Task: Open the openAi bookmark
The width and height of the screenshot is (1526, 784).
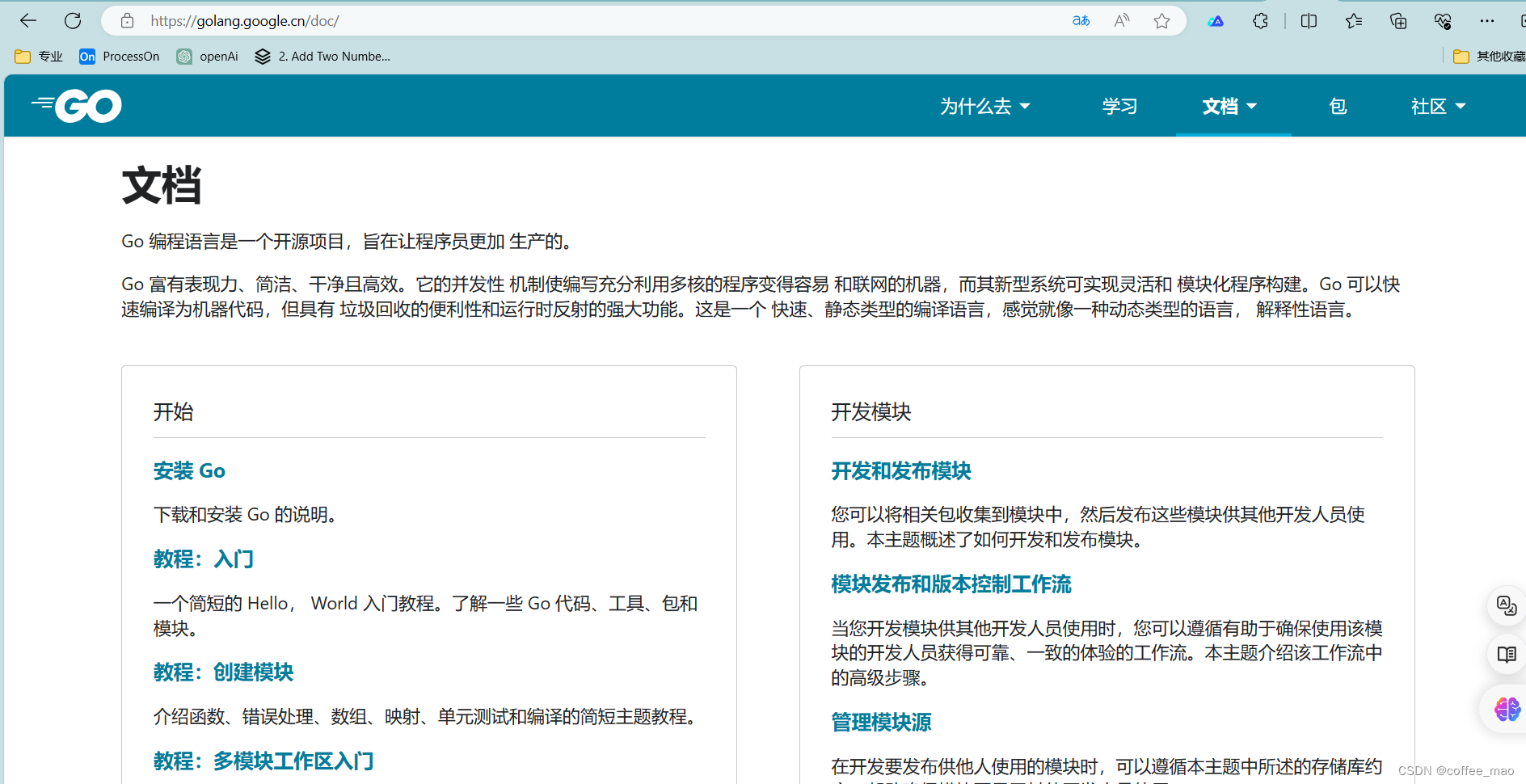Action: point(208,57)
